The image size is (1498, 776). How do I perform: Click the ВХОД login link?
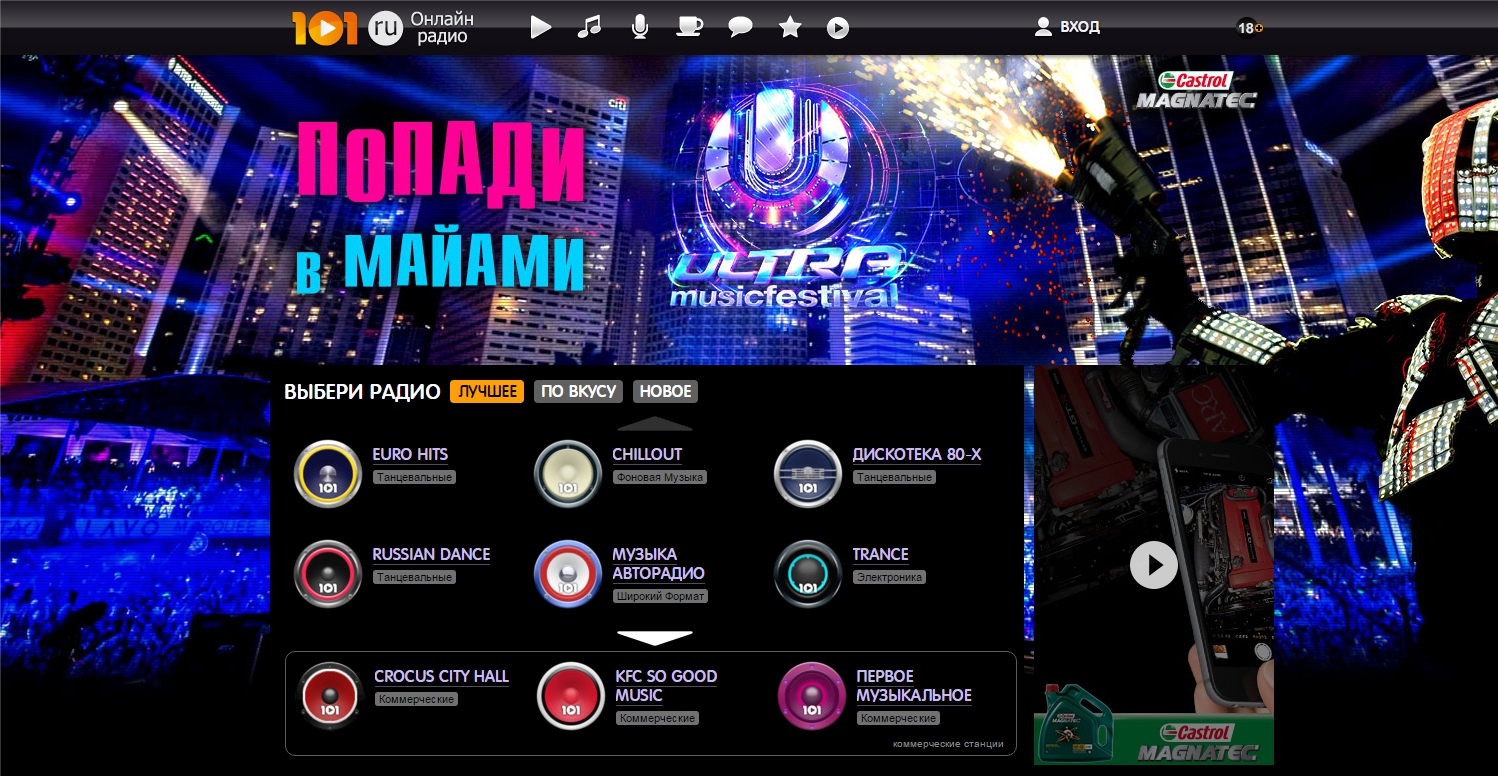[1080, 27]
